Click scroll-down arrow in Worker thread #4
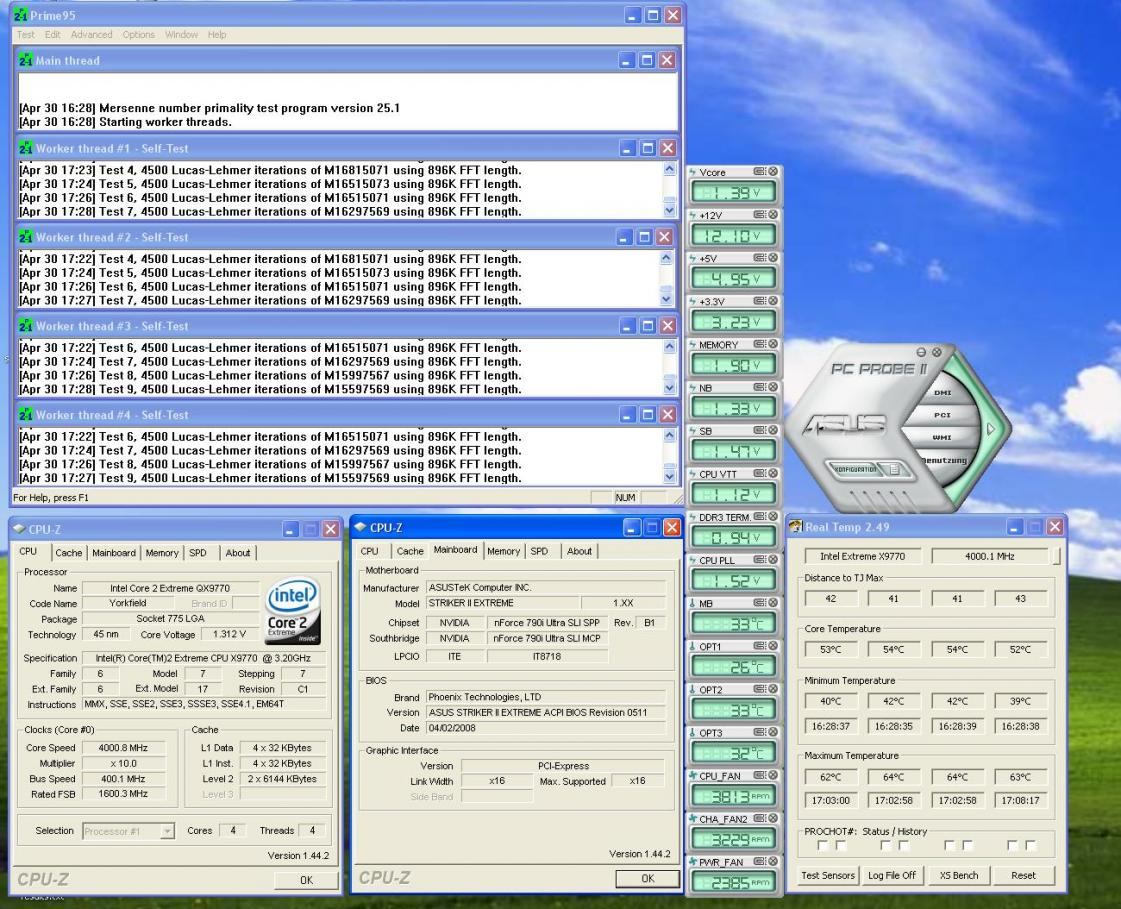 click(669, 477)
